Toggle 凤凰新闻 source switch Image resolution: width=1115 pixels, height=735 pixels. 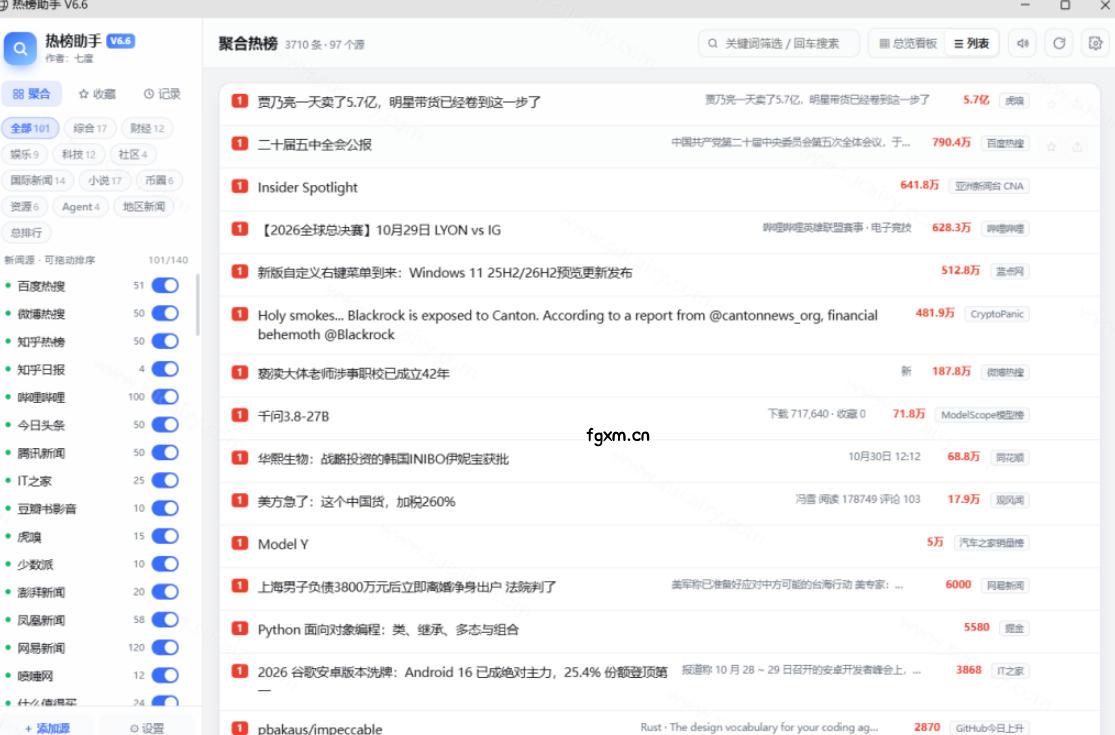[165, 620]
